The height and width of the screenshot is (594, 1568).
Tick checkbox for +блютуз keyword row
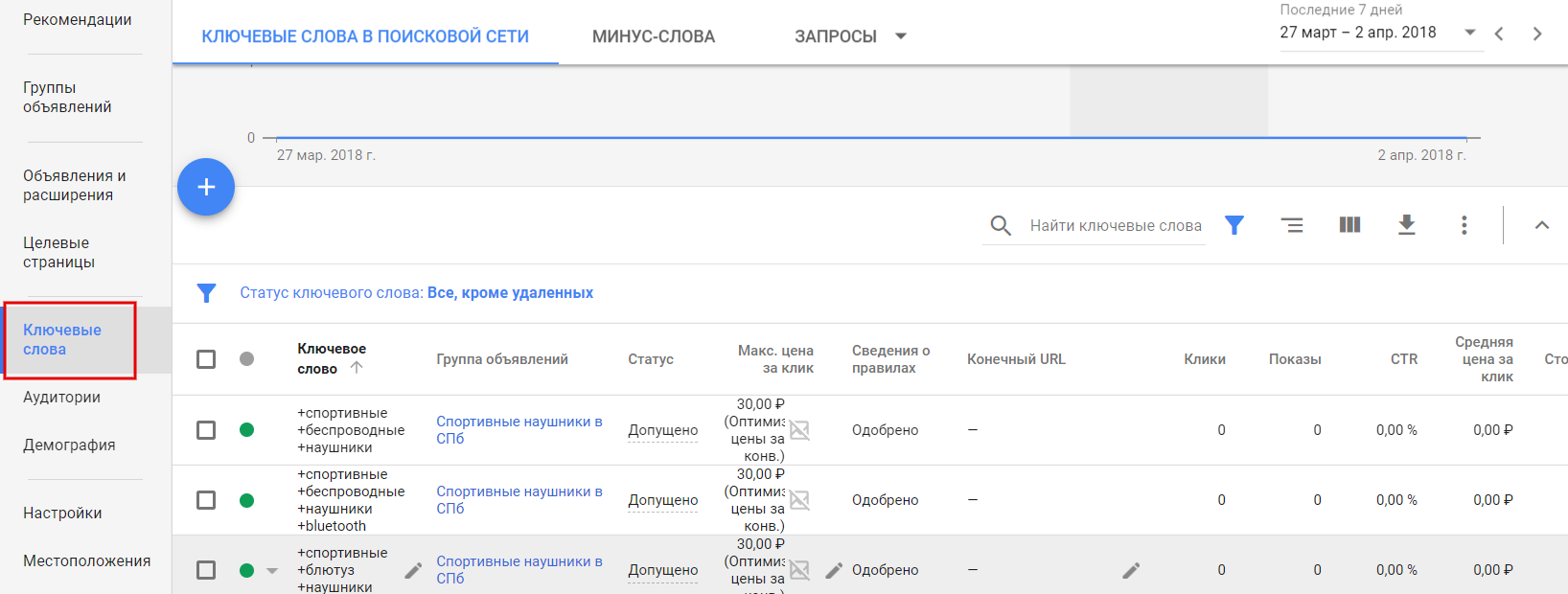pyautogui.click(x=206, y=570)
